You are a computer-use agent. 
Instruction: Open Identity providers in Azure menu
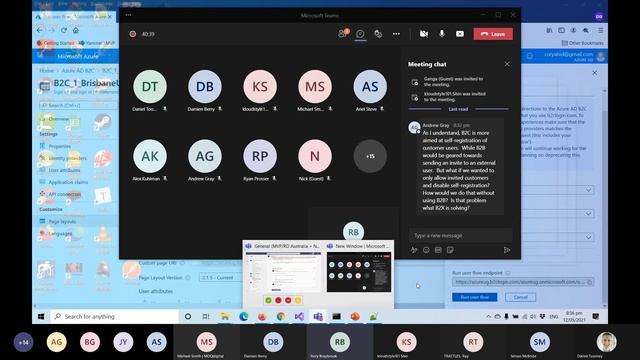coord(67,158)
